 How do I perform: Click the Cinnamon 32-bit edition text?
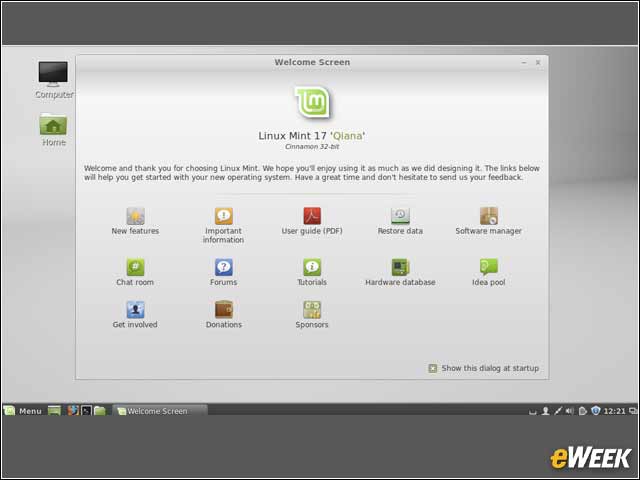point(312,147)
